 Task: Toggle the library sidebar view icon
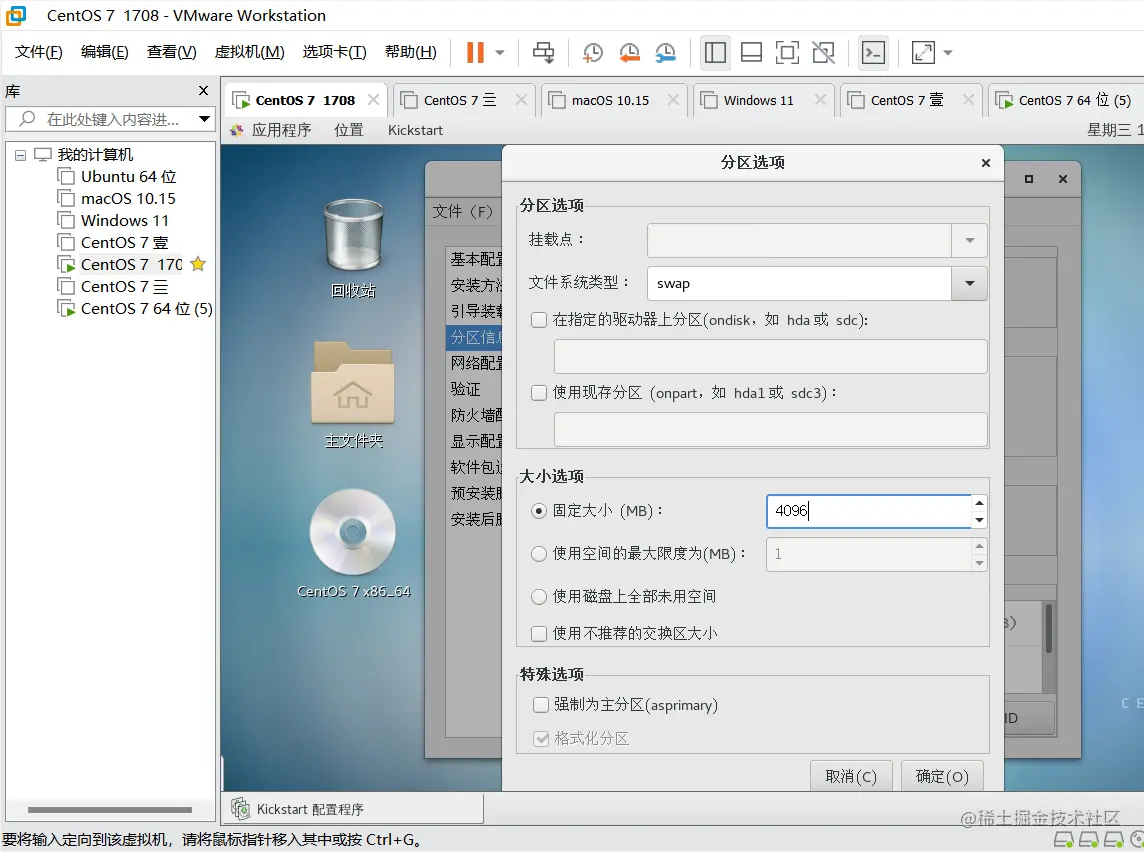(715, 53)
